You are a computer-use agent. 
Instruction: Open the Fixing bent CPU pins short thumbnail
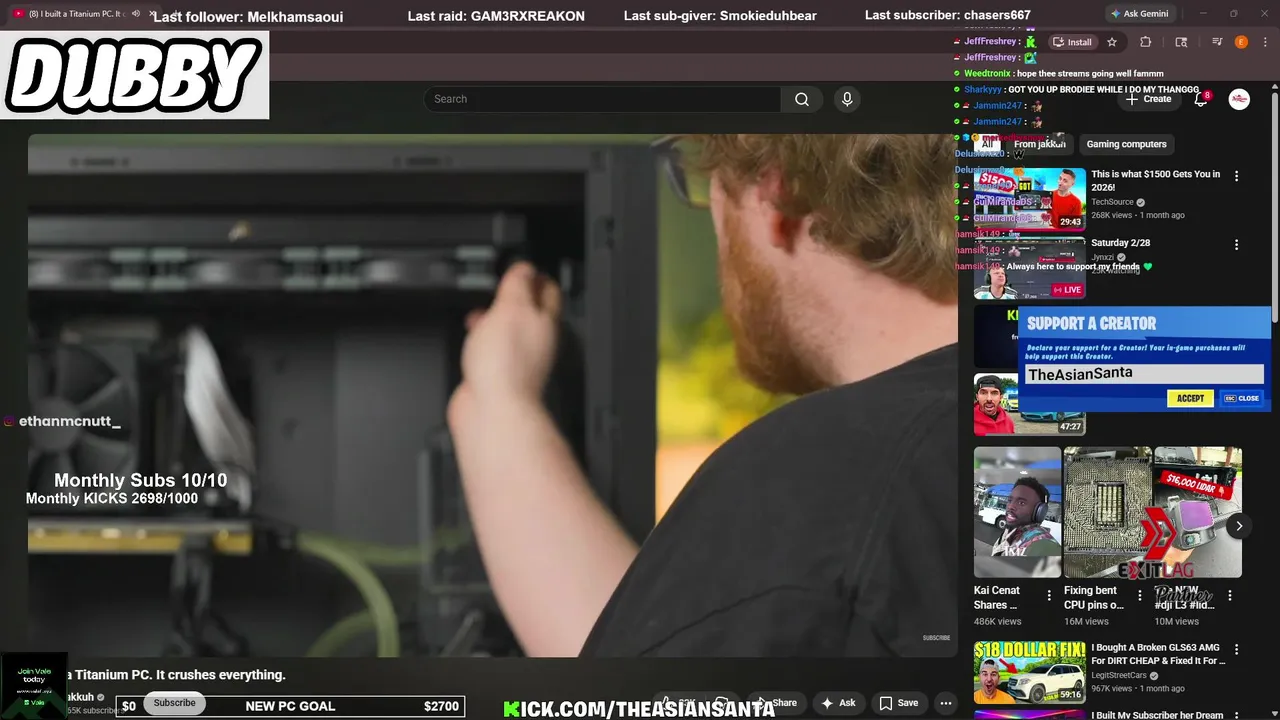coord(1107,512)
